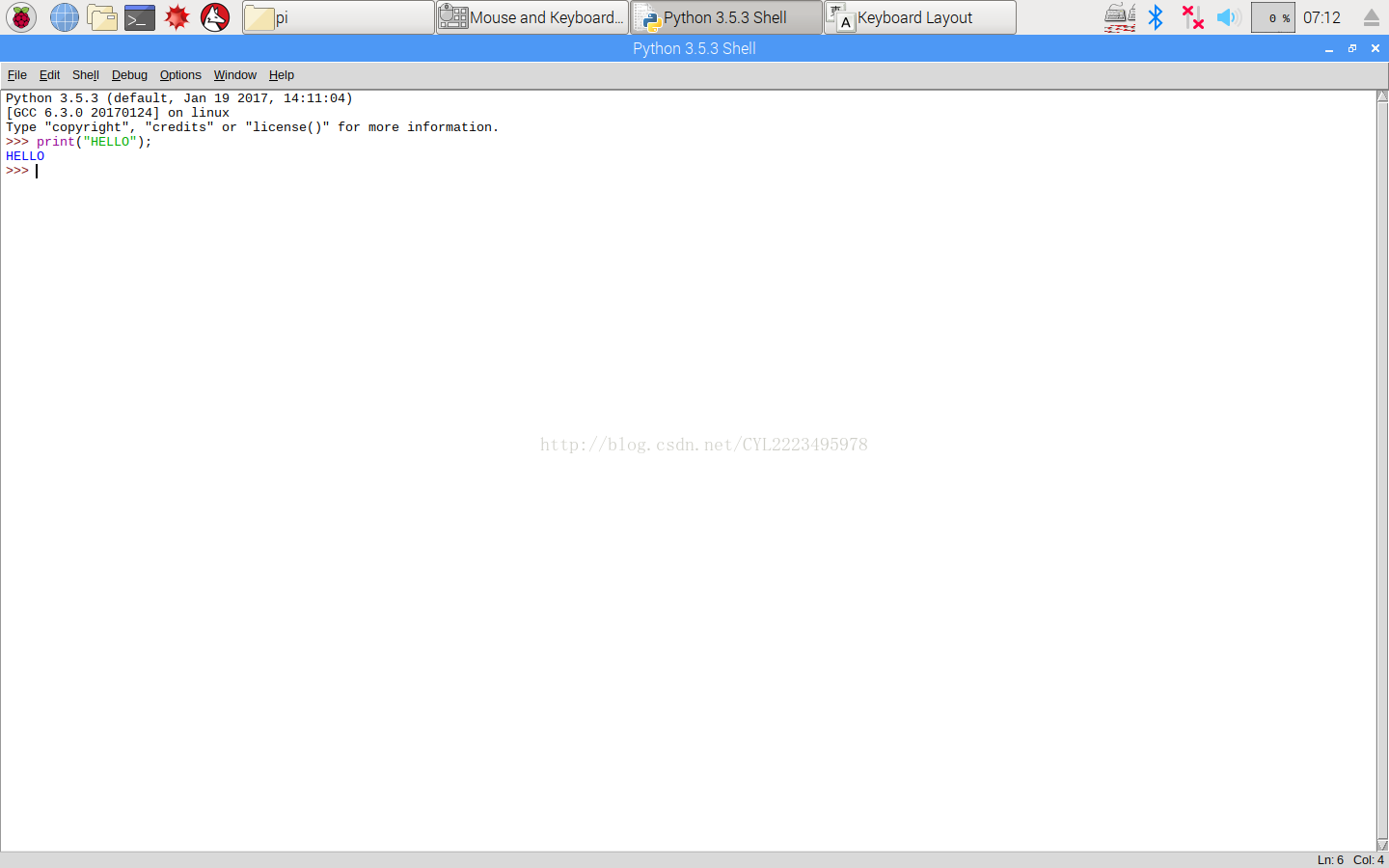Image resolution: width=1389 pixels, height=868 pixels.
Task: Place cursor at the empty >>> prompt
Action: [37, 171]
